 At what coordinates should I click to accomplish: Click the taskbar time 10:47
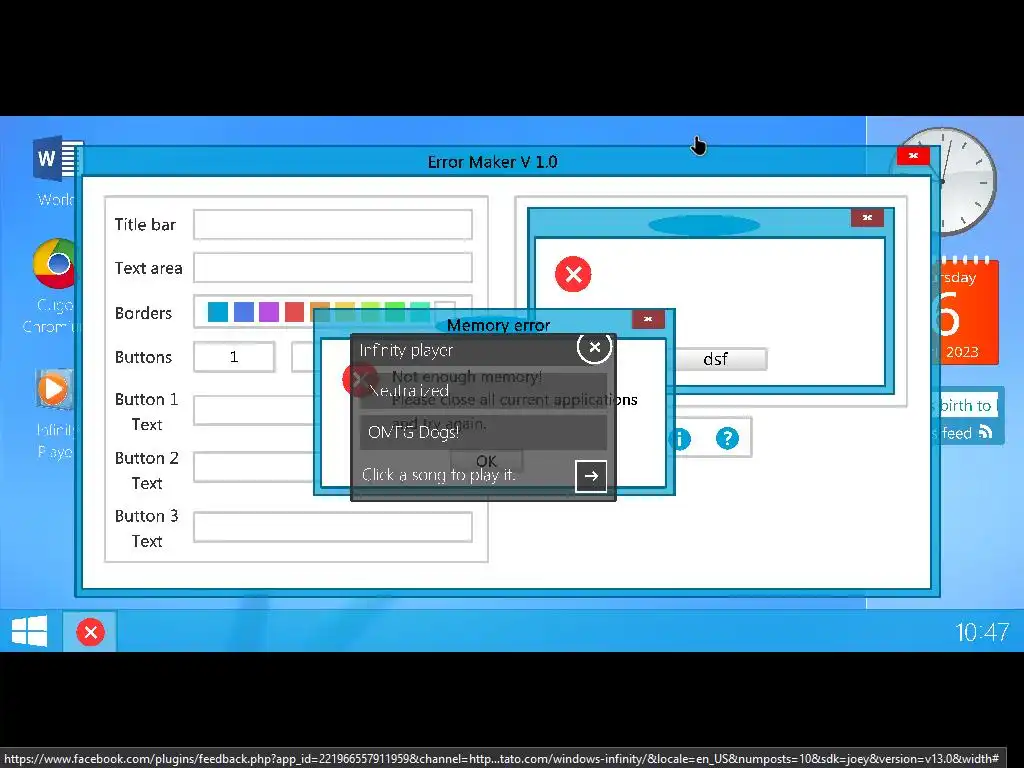coord(982,632)
